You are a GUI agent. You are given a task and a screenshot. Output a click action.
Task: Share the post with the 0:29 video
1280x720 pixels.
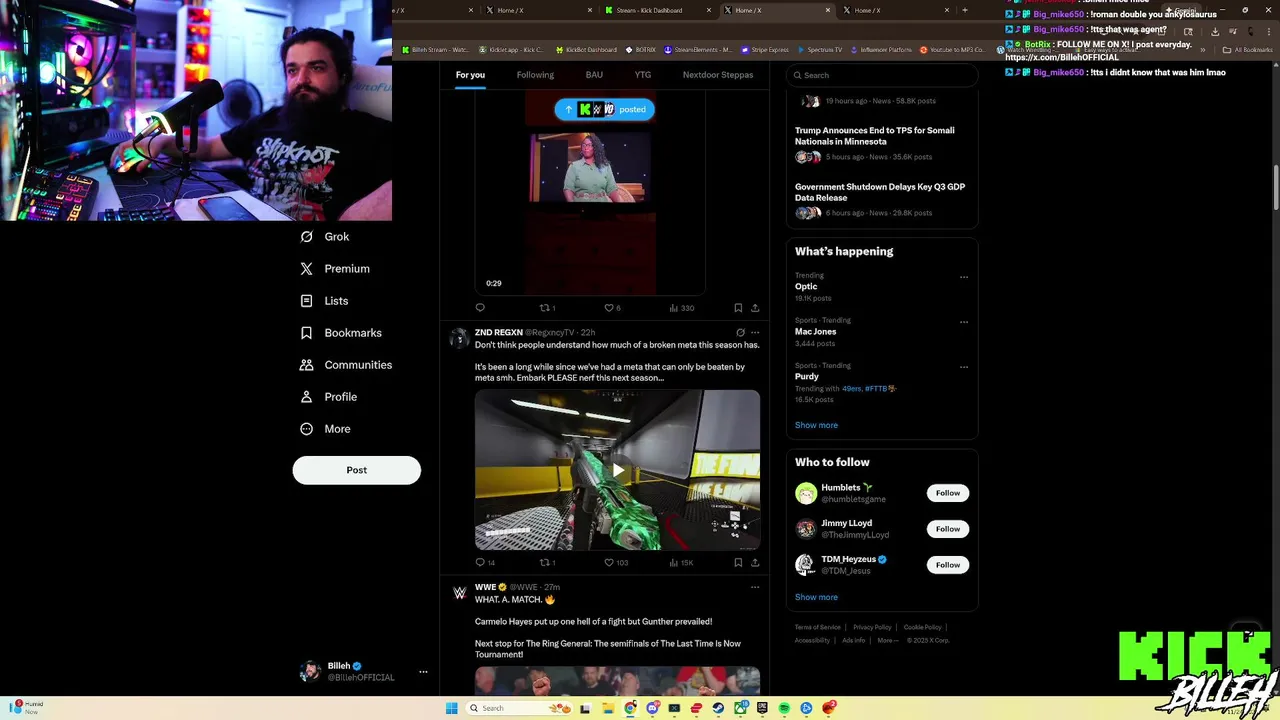755,308
